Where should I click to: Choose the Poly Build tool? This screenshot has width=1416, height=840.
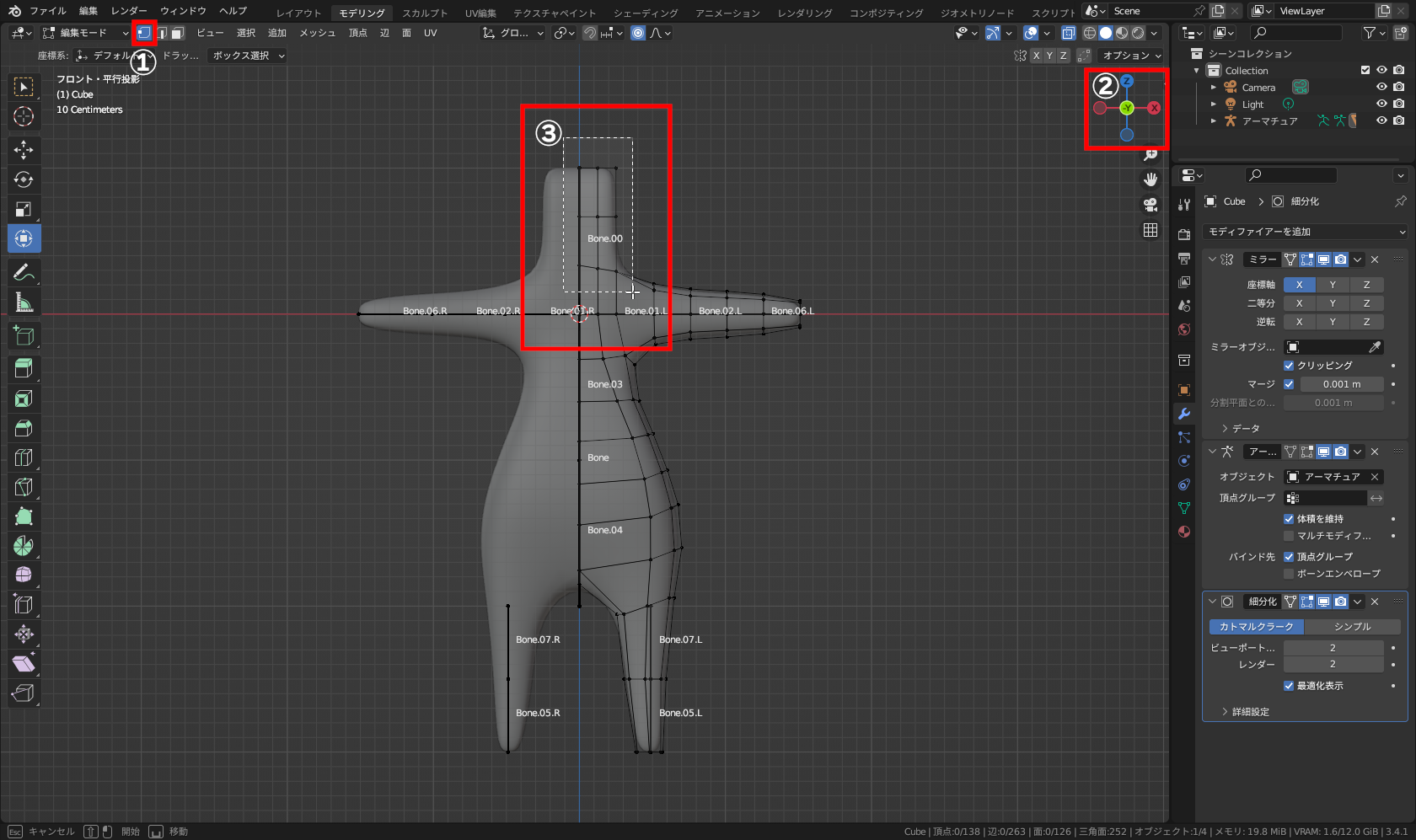[x=24, y=516]
